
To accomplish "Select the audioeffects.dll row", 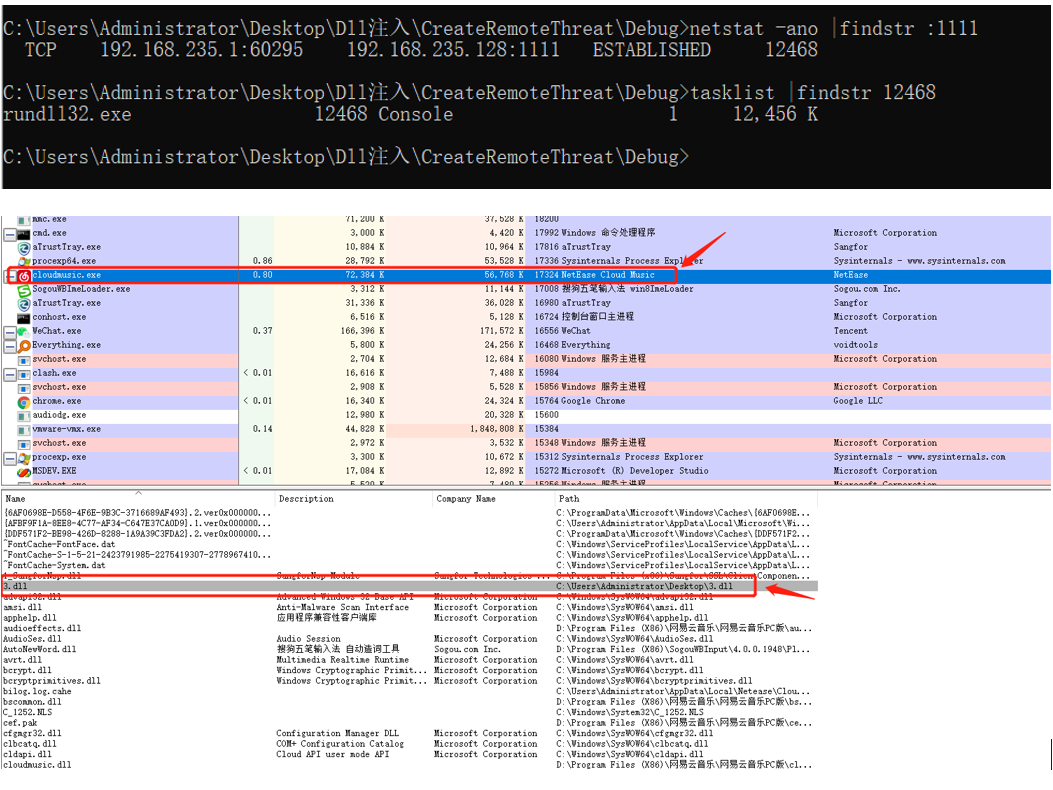I will (x=409, y=629).
